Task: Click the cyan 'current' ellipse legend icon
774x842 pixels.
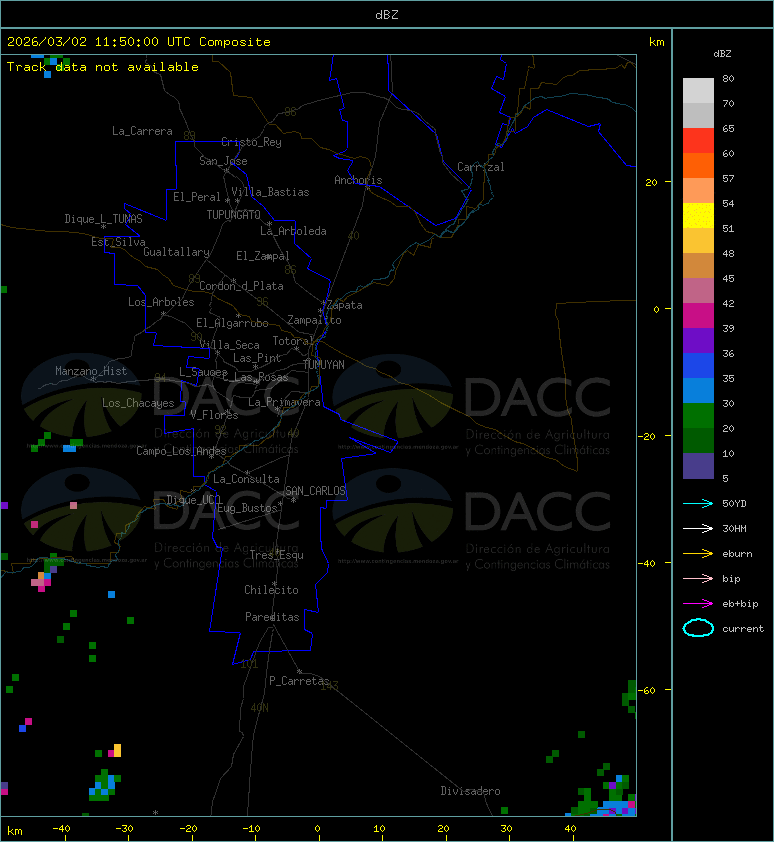Action: (x=698, y=628)
